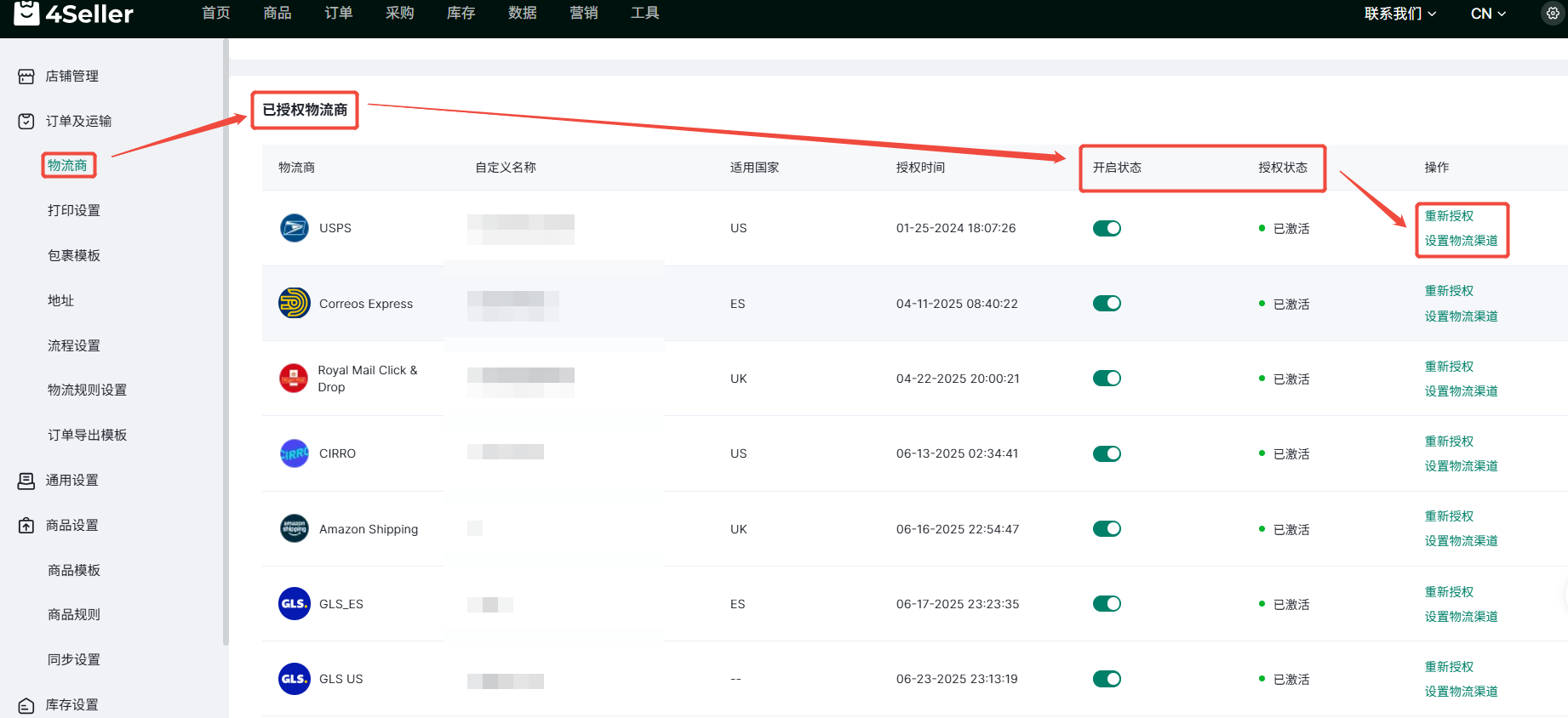This screenshot has width=1568, height=718.
Task: Disable the USPS carrier toggle
Action: click(x=1107, y=228)
